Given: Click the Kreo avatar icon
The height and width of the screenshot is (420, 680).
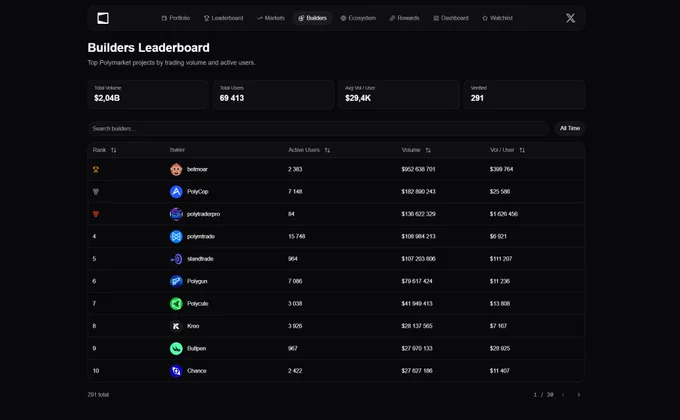Looking at the screenshot, I should coord(176,326).
